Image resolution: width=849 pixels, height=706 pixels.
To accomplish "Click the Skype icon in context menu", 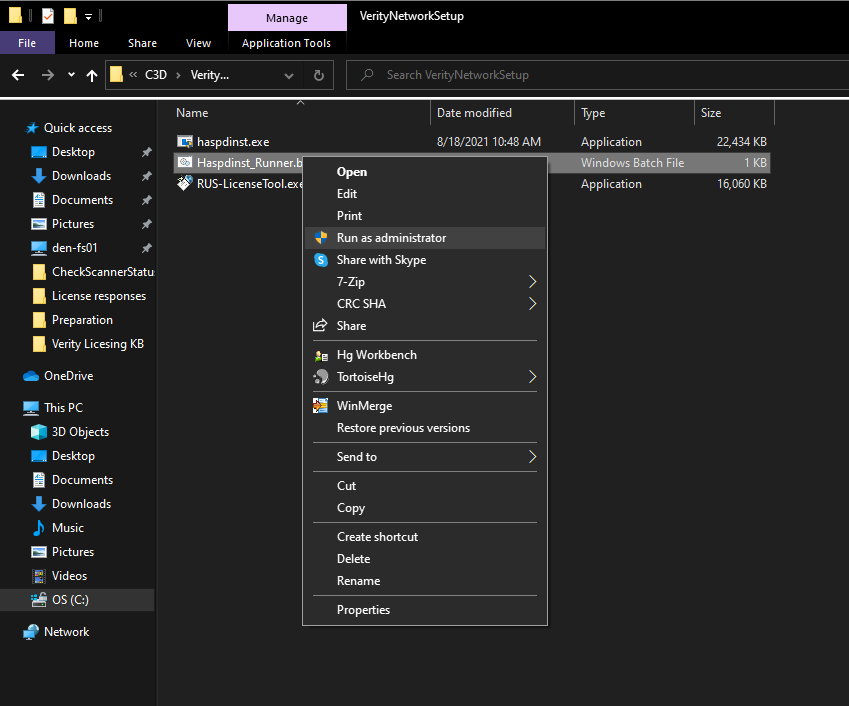I will [321, 260].
